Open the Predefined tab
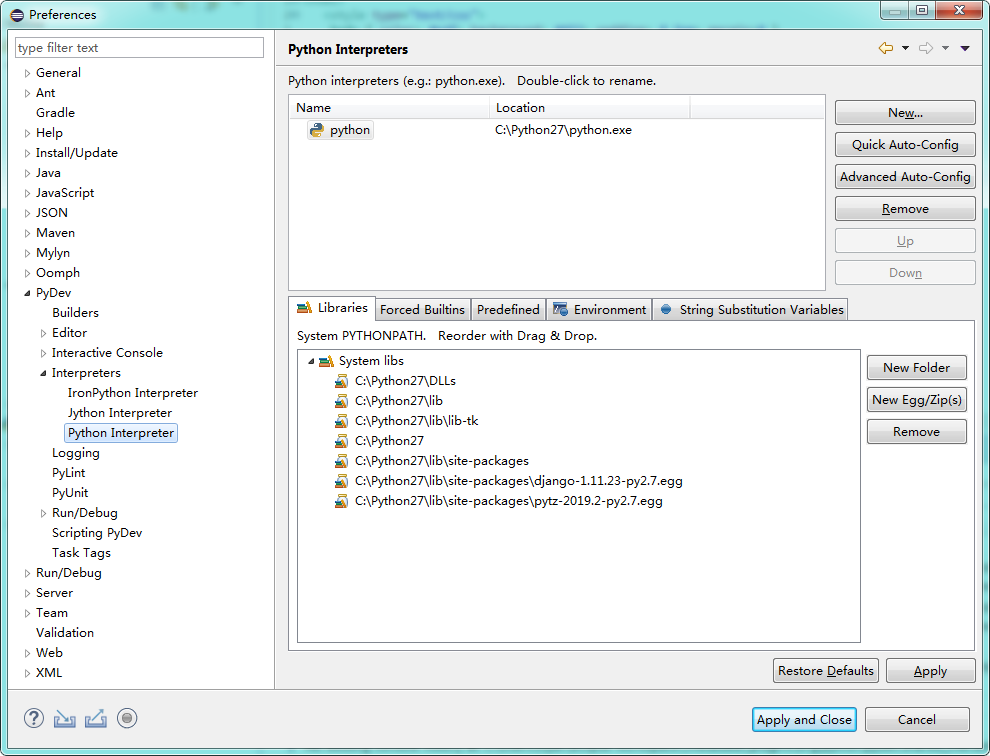 coord(508,309)
